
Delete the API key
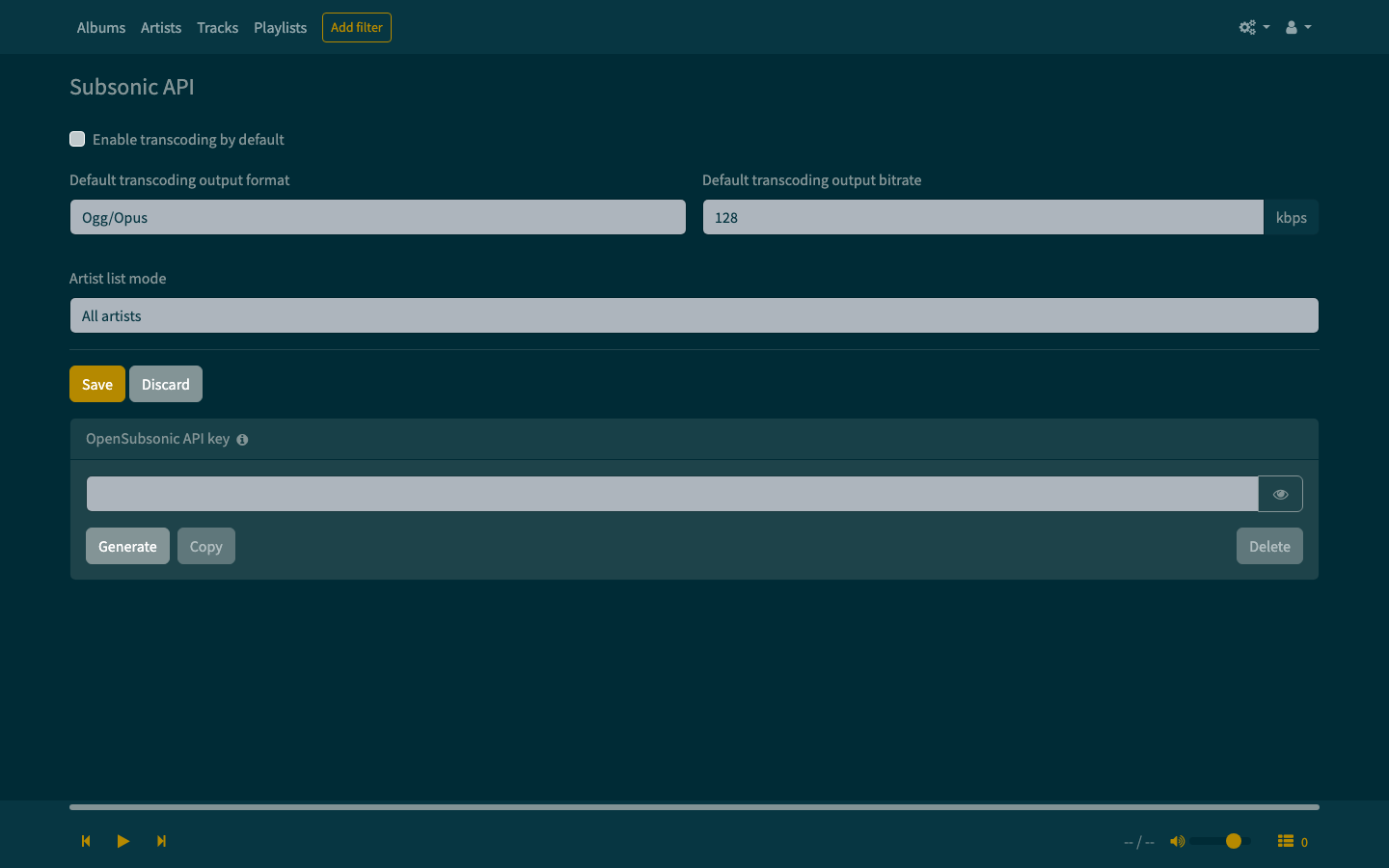pos(1269,546)
